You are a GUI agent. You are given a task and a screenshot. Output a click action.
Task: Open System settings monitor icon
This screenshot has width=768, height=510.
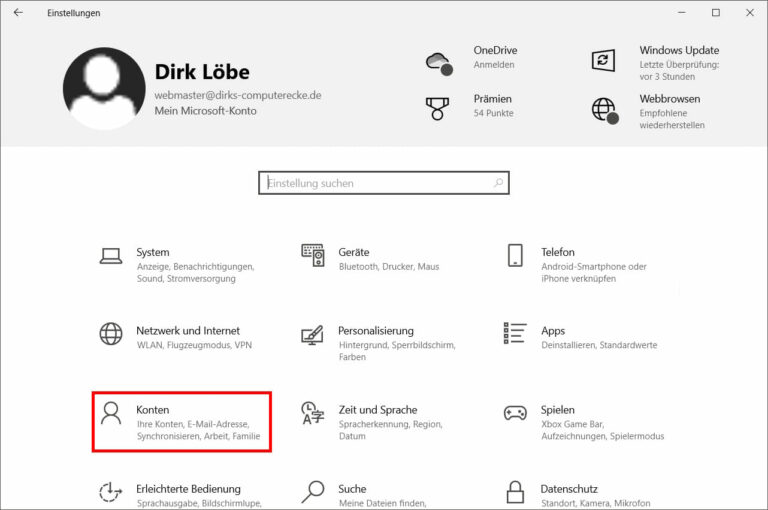click(111, 256)
